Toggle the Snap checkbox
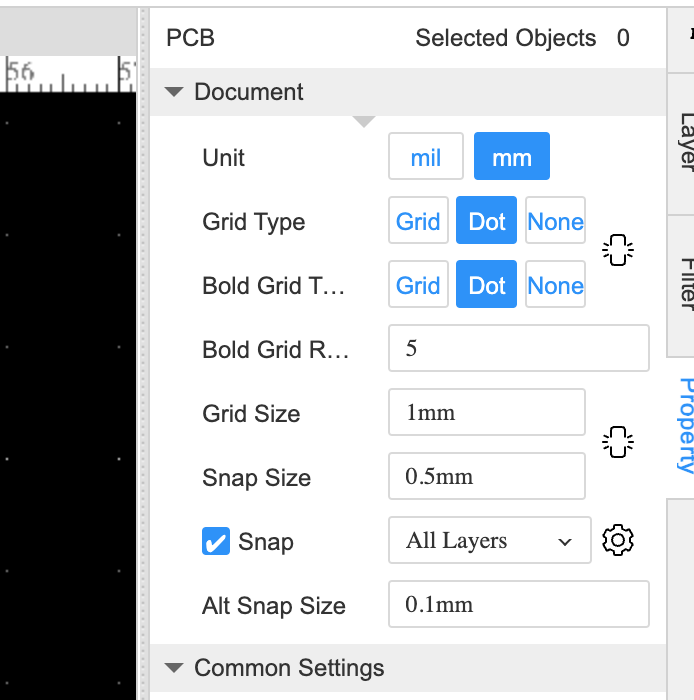This screenshot has width=694, height=700. 216,541
